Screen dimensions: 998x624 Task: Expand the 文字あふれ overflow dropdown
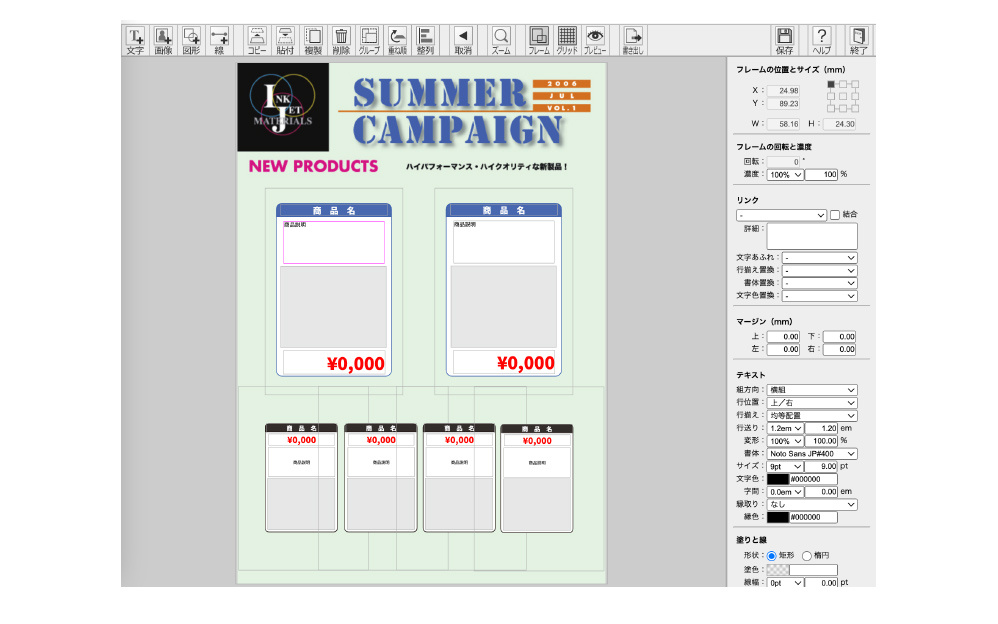[x=820, y=258]
